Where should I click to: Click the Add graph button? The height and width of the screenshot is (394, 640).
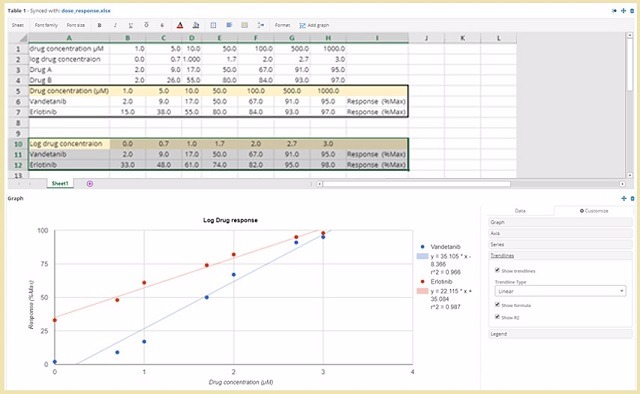pyautogui.click(x=314, y=25)
